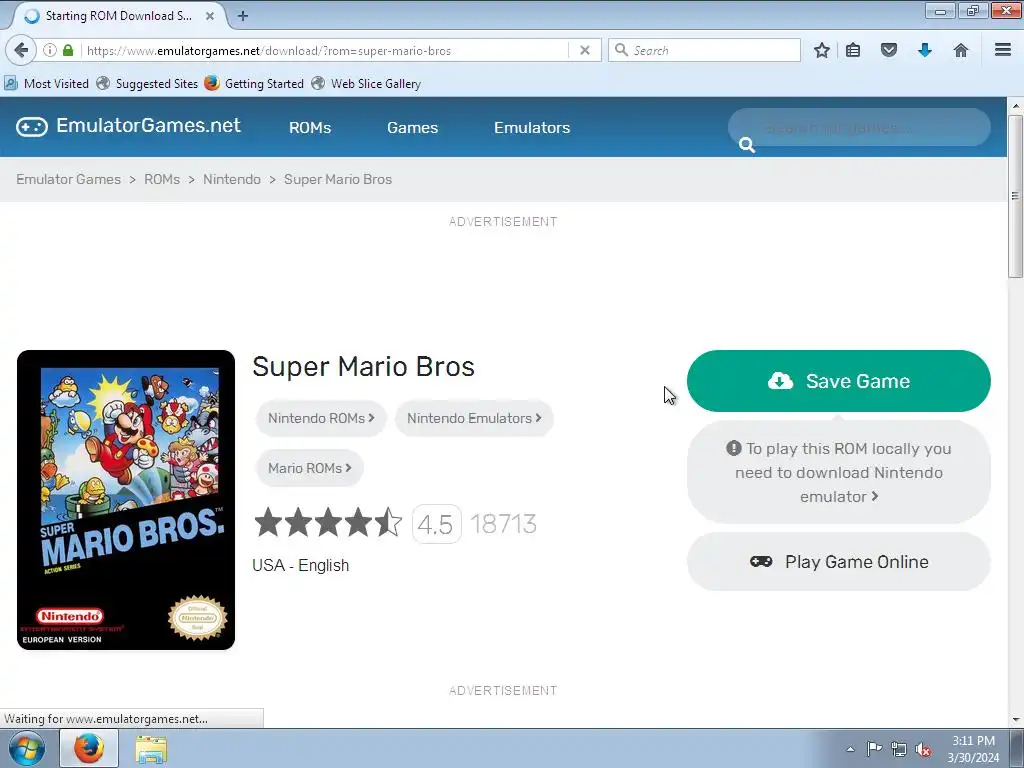Open the Games navigation menu item
The width and height of the screenshot is (1024, 768).
413,127
